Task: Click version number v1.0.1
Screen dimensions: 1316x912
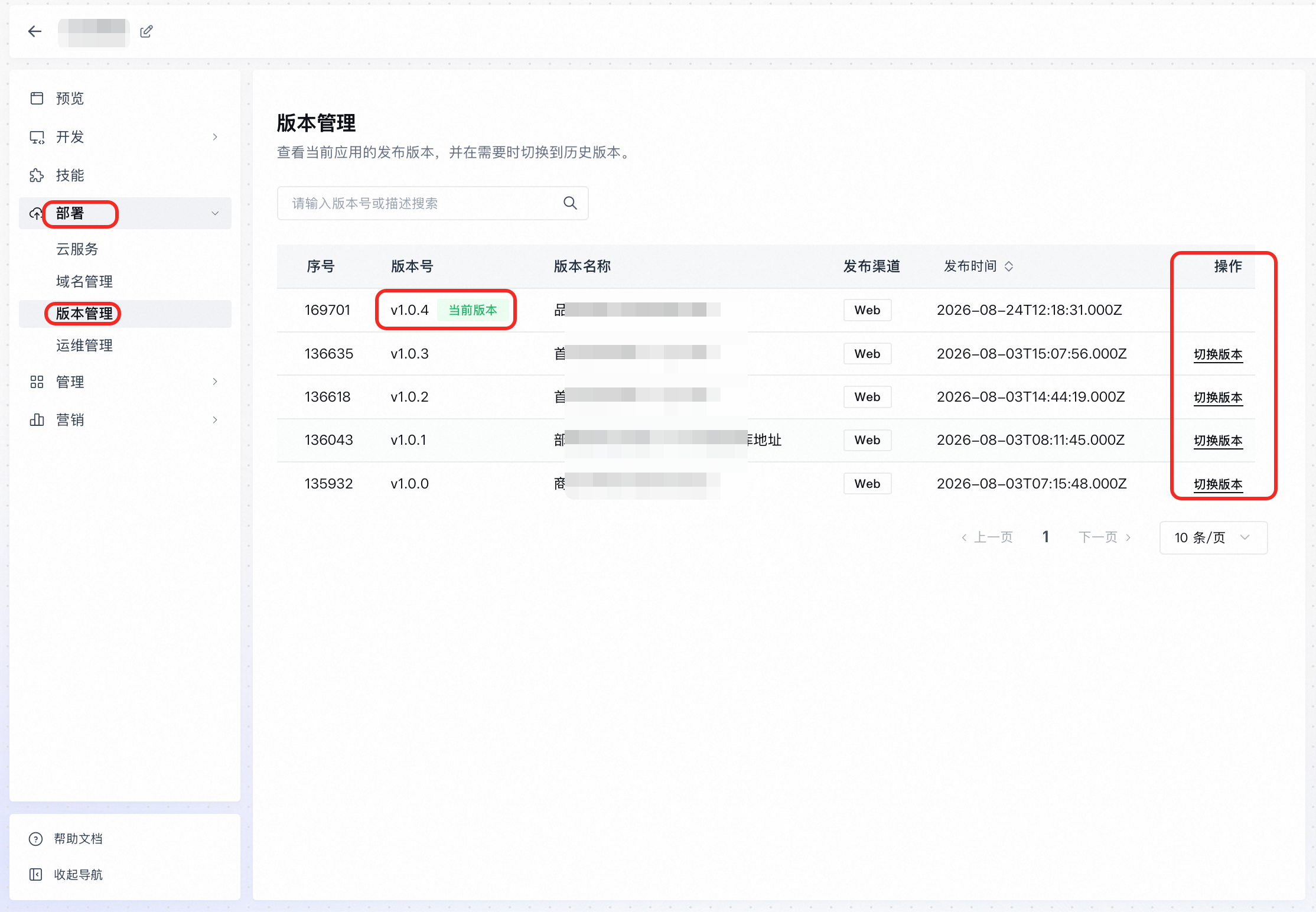Action: (408, 440)
